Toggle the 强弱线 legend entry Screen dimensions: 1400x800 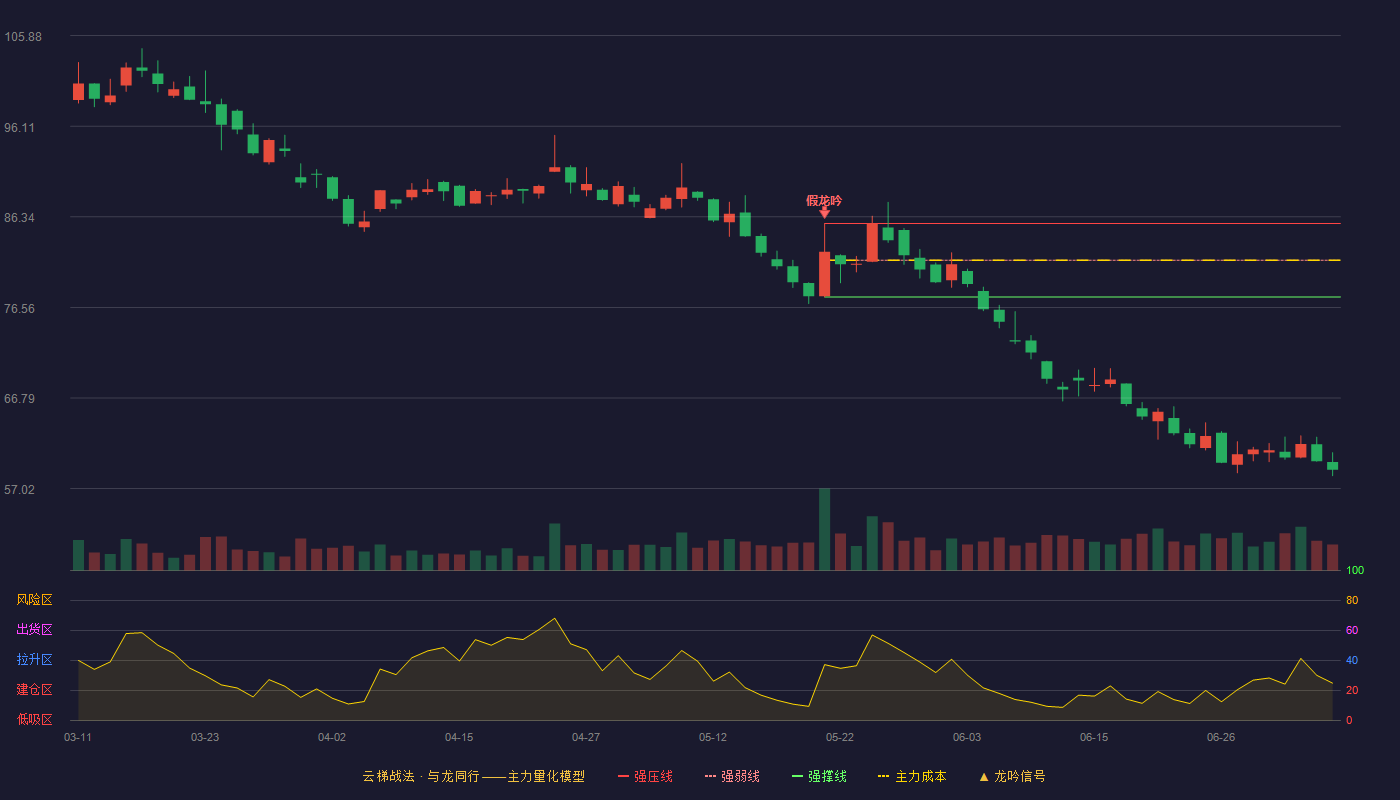click(732, 776)
